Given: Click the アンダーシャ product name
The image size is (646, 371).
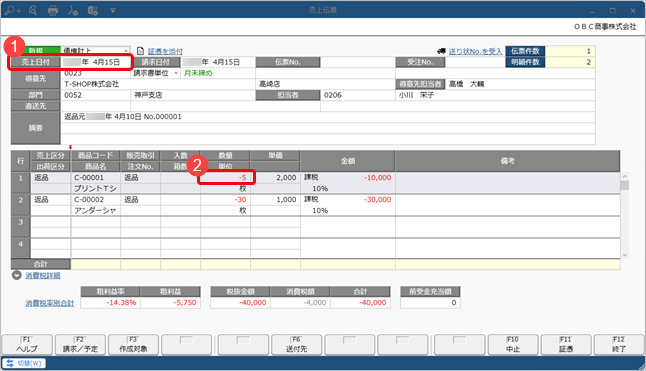Looking at the screenshot, I should 95,210.
